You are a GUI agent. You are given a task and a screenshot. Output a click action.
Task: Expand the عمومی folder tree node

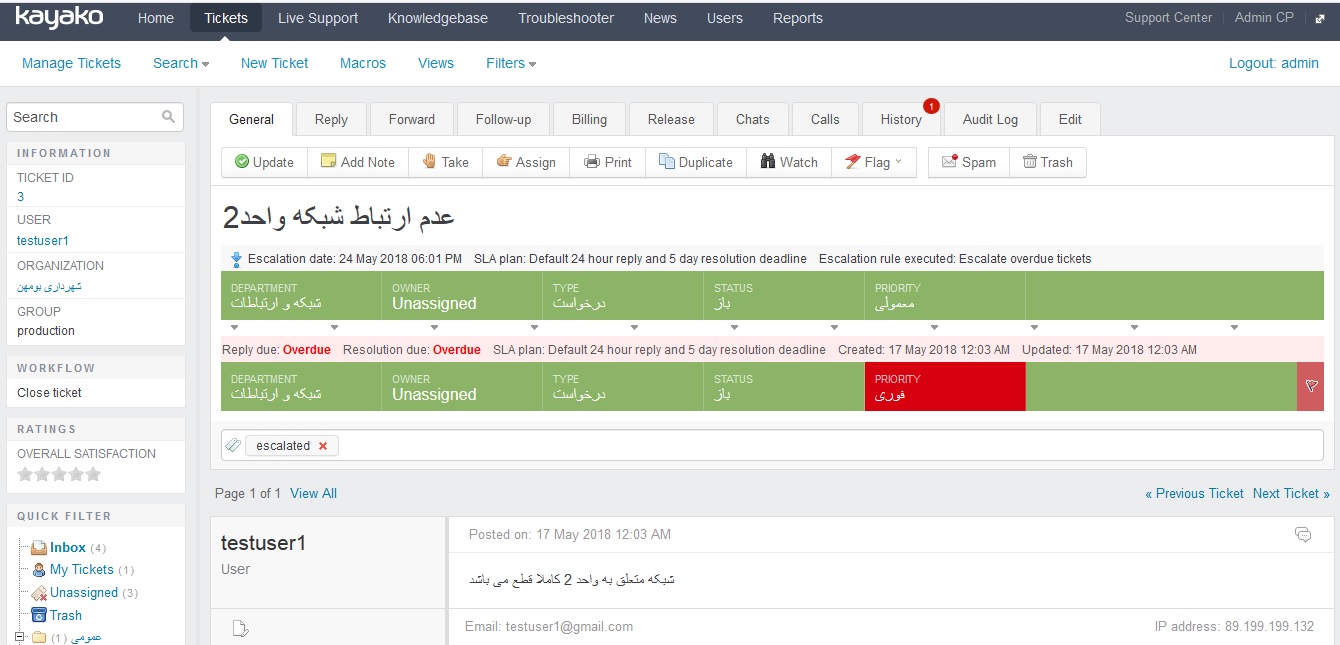[20, 637]
